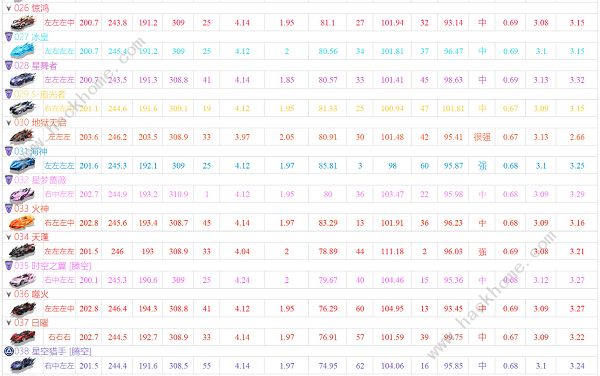Collapse the 037 日曜 row arrow

9,323
